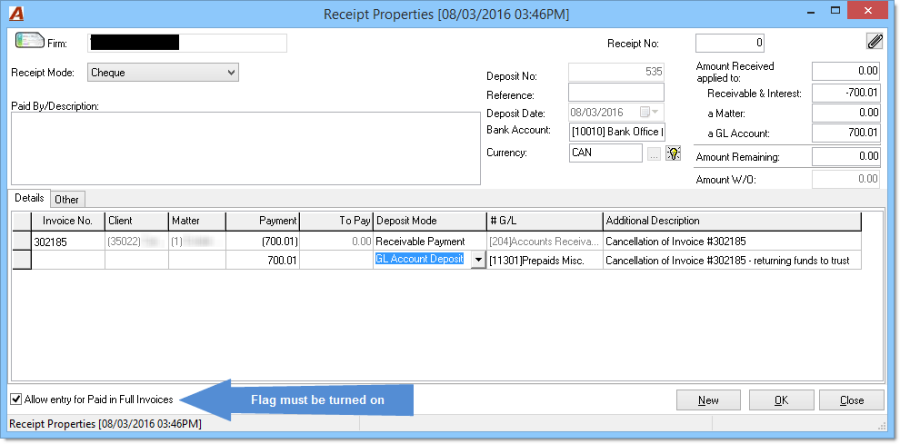Click the (700.01) payment cell
The image size is (900, 444).
263,242
